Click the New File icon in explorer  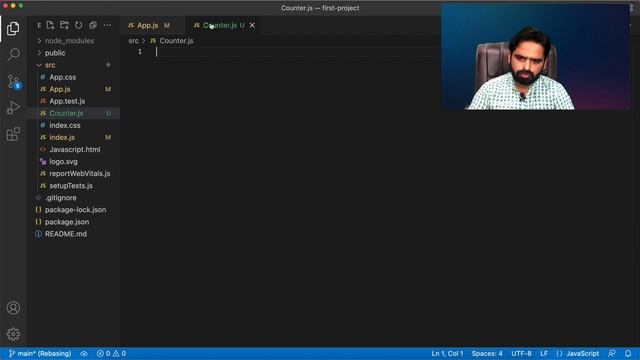(x=50, y=25)
